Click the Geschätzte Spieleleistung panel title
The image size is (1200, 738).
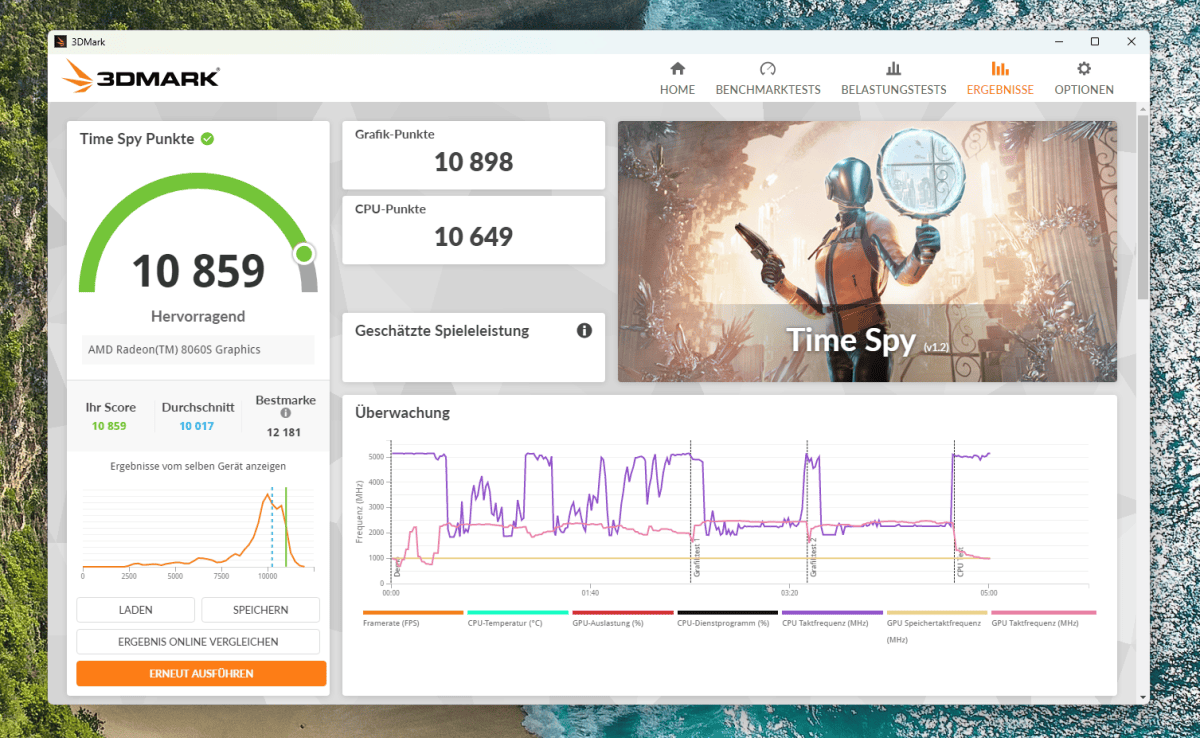point(442,331)
